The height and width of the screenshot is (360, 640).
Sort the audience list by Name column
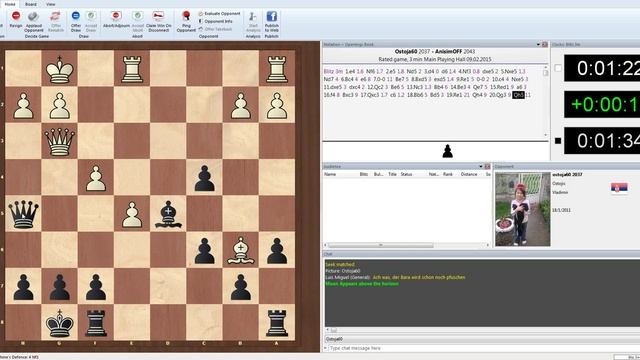pyautogui.click(x=330, y=174)
